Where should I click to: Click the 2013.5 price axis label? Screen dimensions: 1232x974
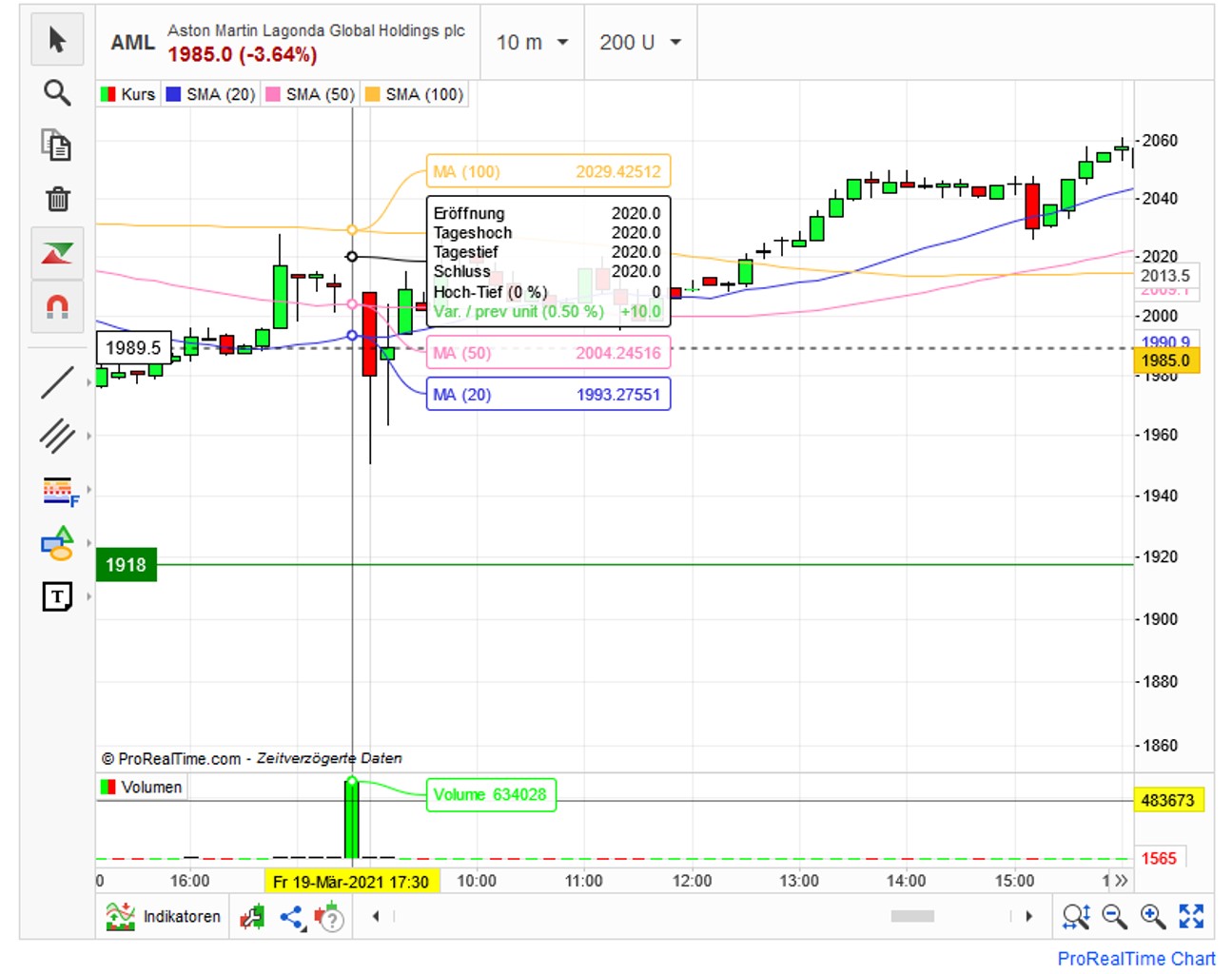pos(1165,276)
